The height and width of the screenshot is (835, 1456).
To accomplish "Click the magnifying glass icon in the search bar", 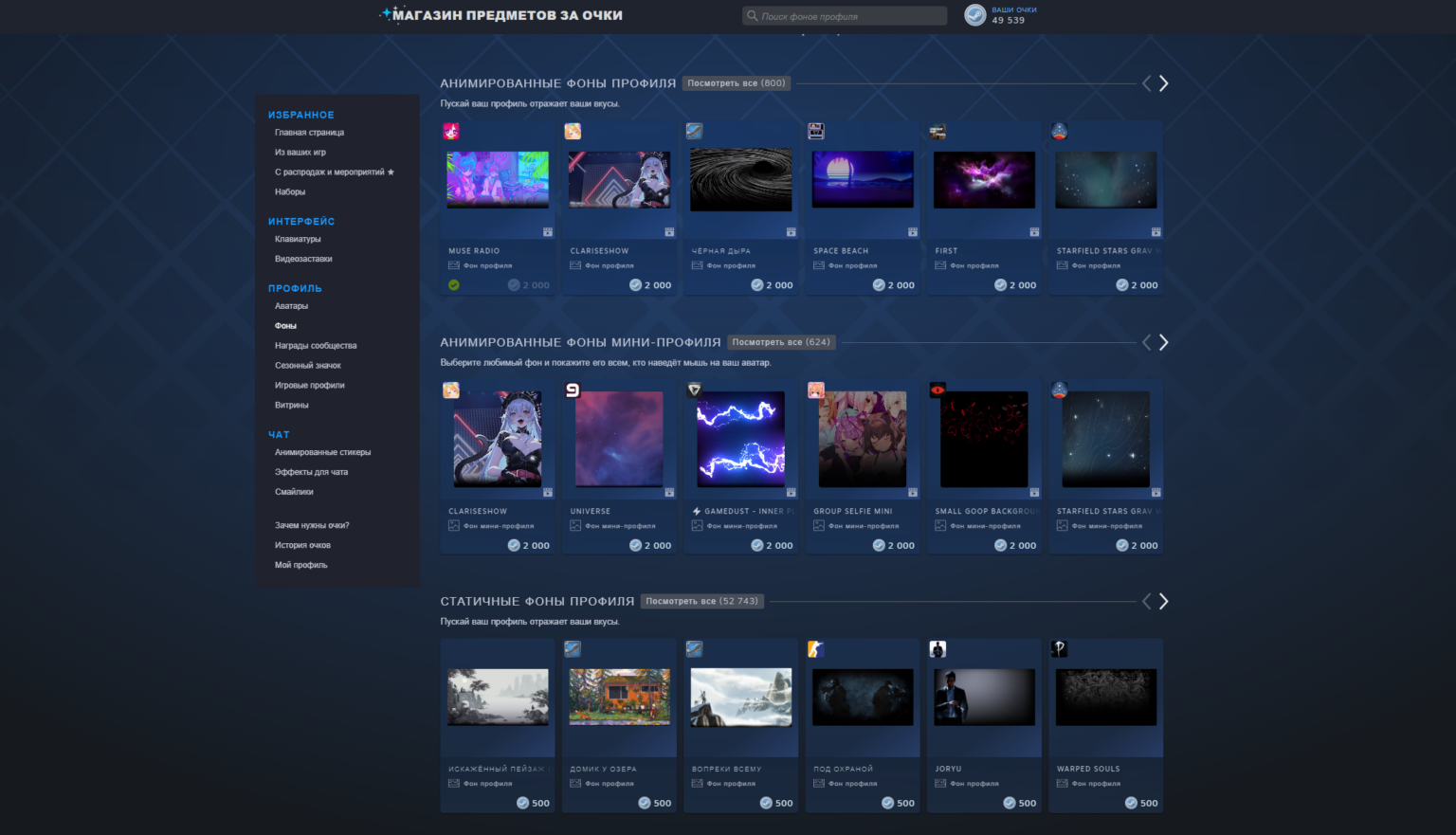I will (752, 15).
